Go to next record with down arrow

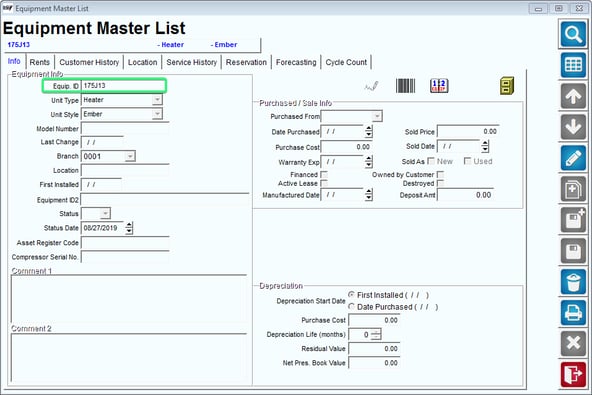[x=573, y=127]
